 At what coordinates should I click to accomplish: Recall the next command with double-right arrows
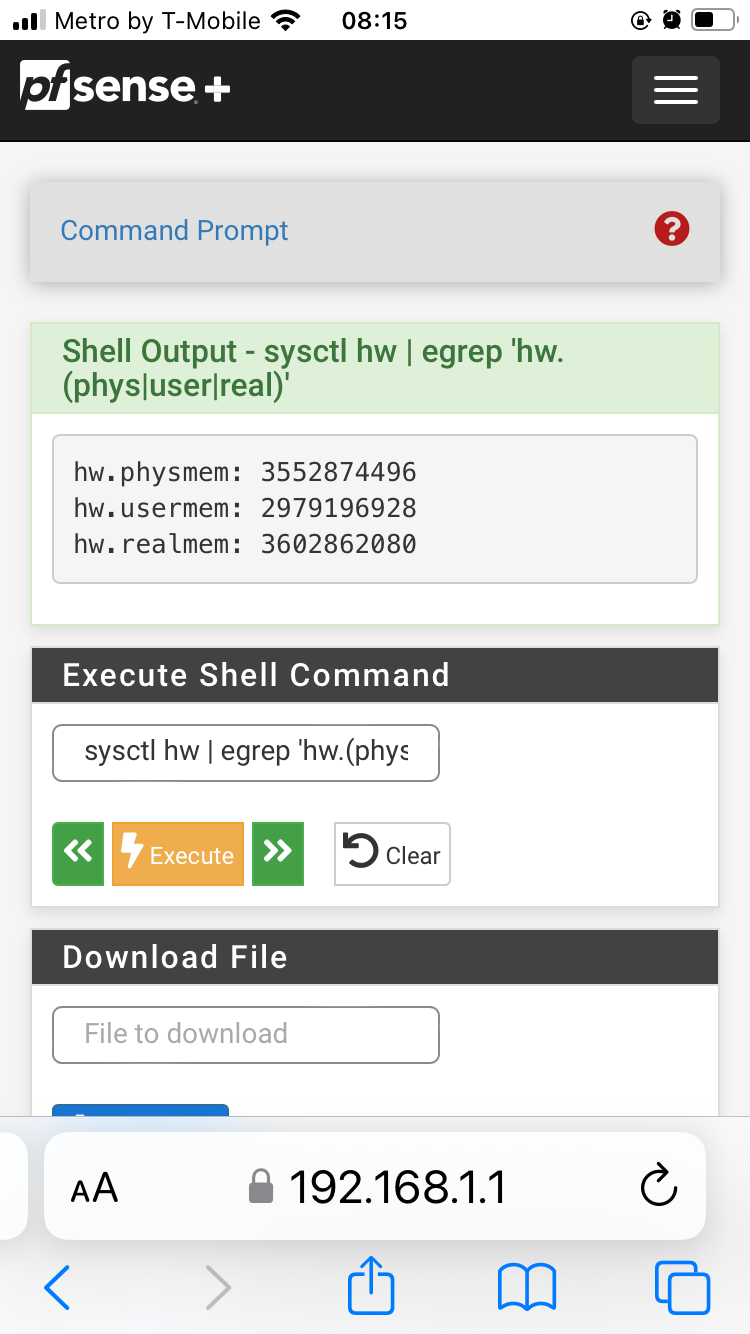point(278,853)
